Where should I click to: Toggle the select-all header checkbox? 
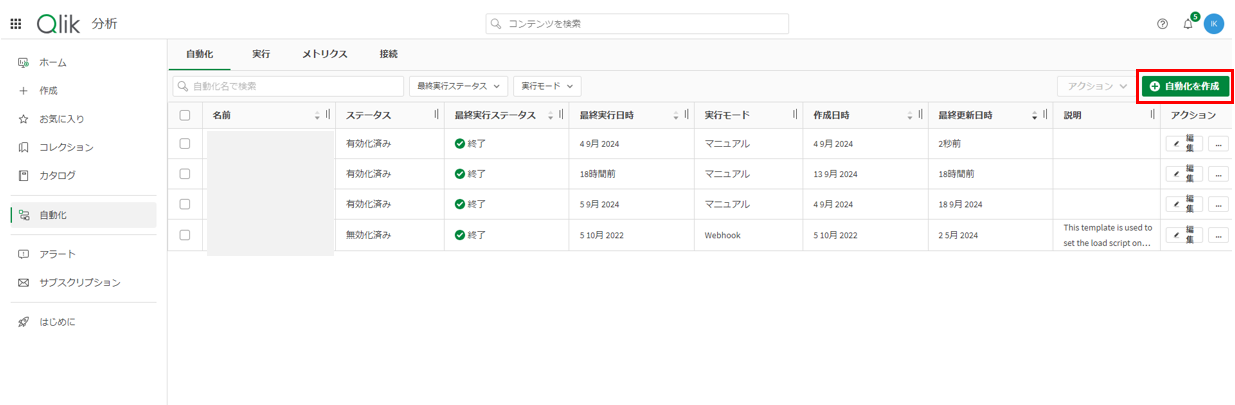(x=185, y=115)
